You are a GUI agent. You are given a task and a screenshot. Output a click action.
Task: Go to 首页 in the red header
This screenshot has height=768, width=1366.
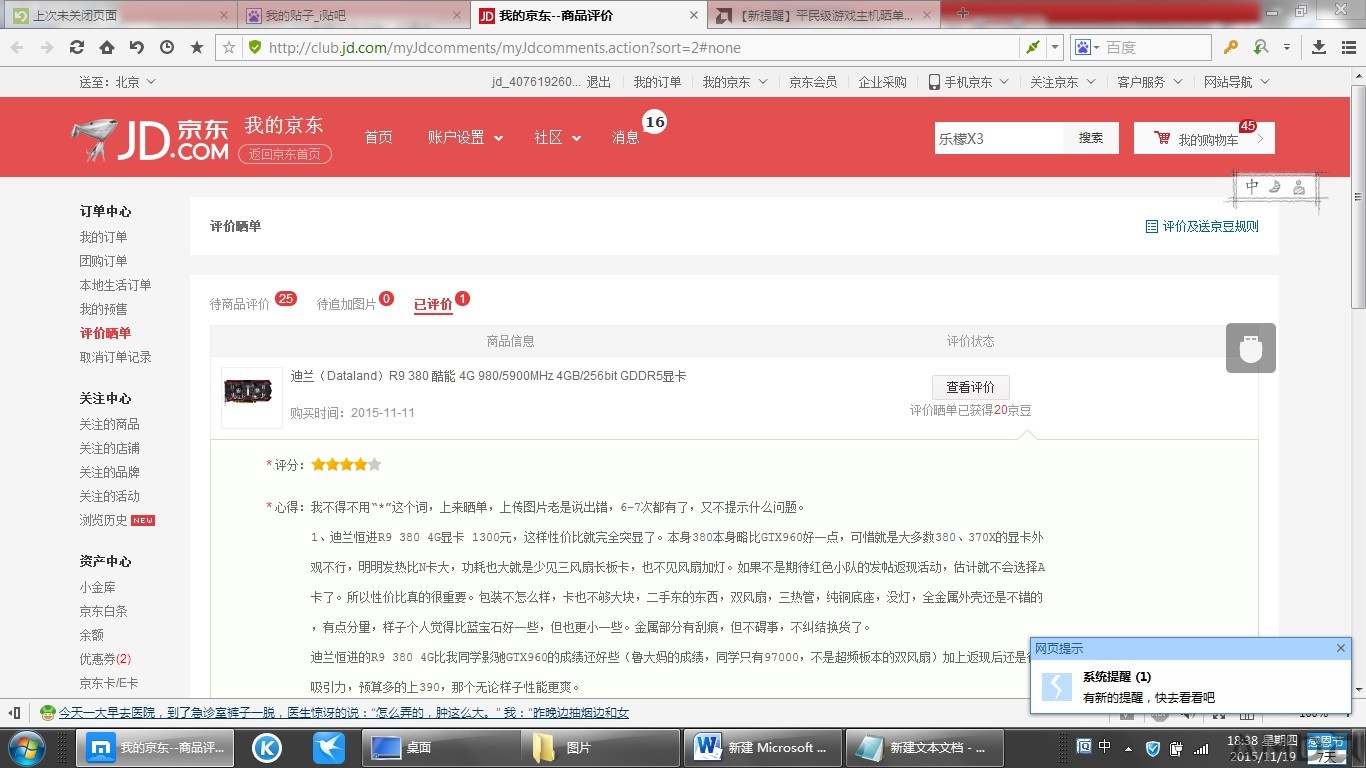[x=379, y=138]
